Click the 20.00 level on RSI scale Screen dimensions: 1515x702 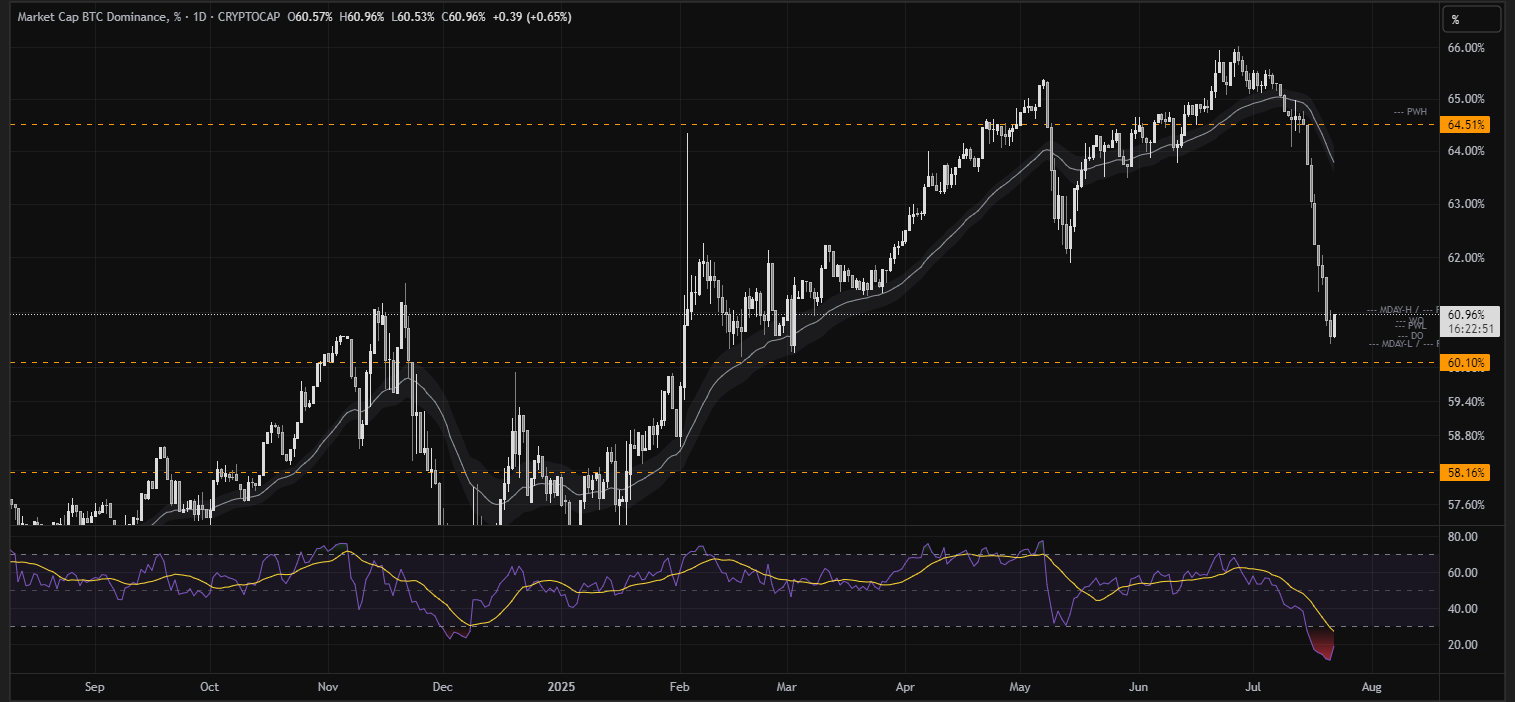coord(1462,645)
